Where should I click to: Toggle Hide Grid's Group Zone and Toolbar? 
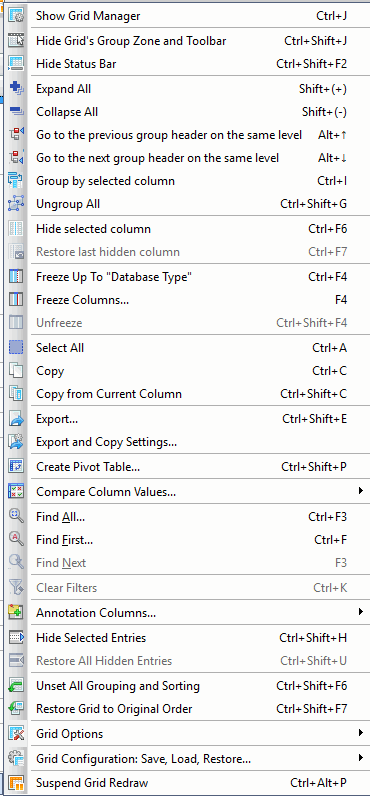click(x=189, y=41)
